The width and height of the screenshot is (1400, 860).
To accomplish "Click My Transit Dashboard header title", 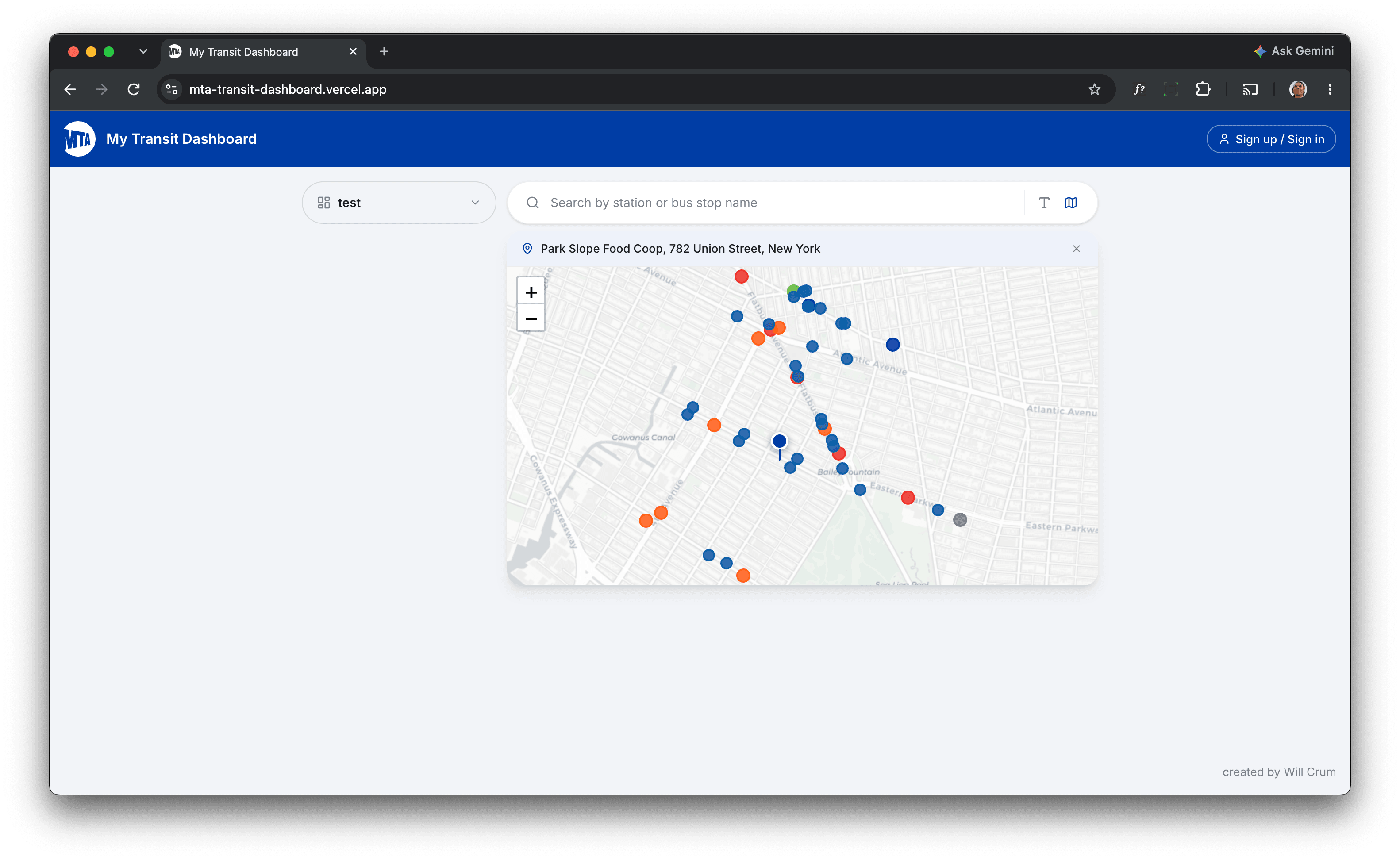I will [181, 139].
